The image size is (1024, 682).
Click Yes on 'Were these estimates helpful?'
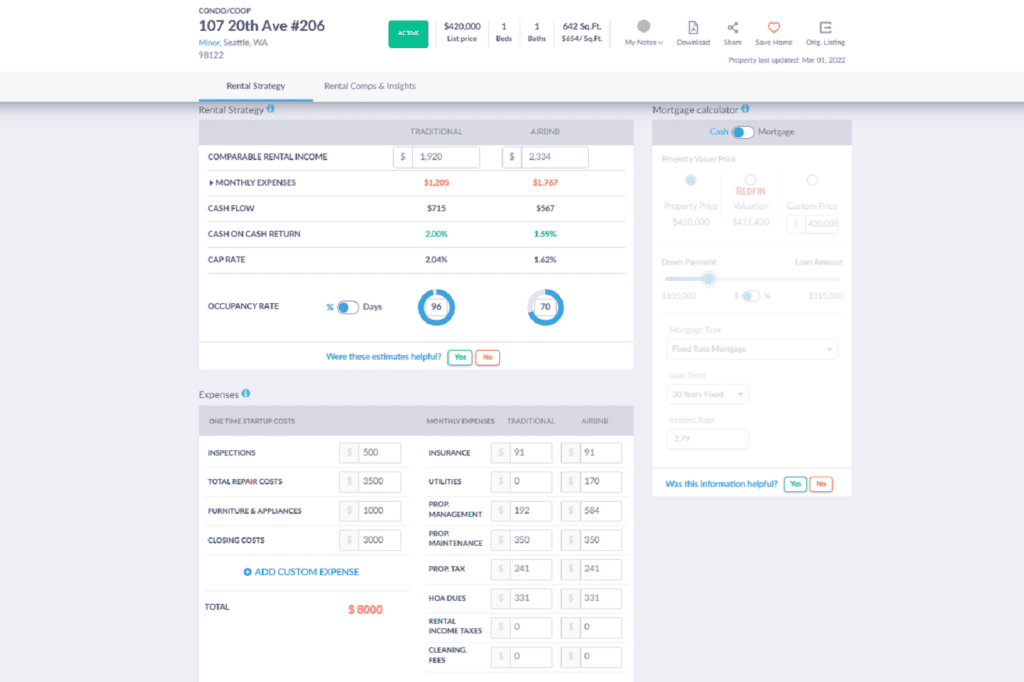pos(459,357)
